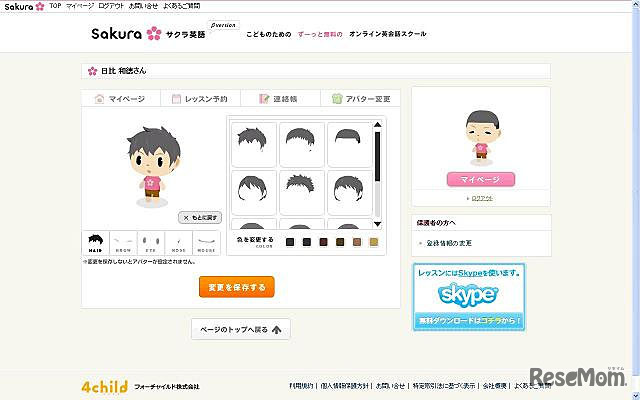The width and height of the screenshot is (640, 400).
Task: Open the 利用規約 footer link
Action: coord(301,385)
